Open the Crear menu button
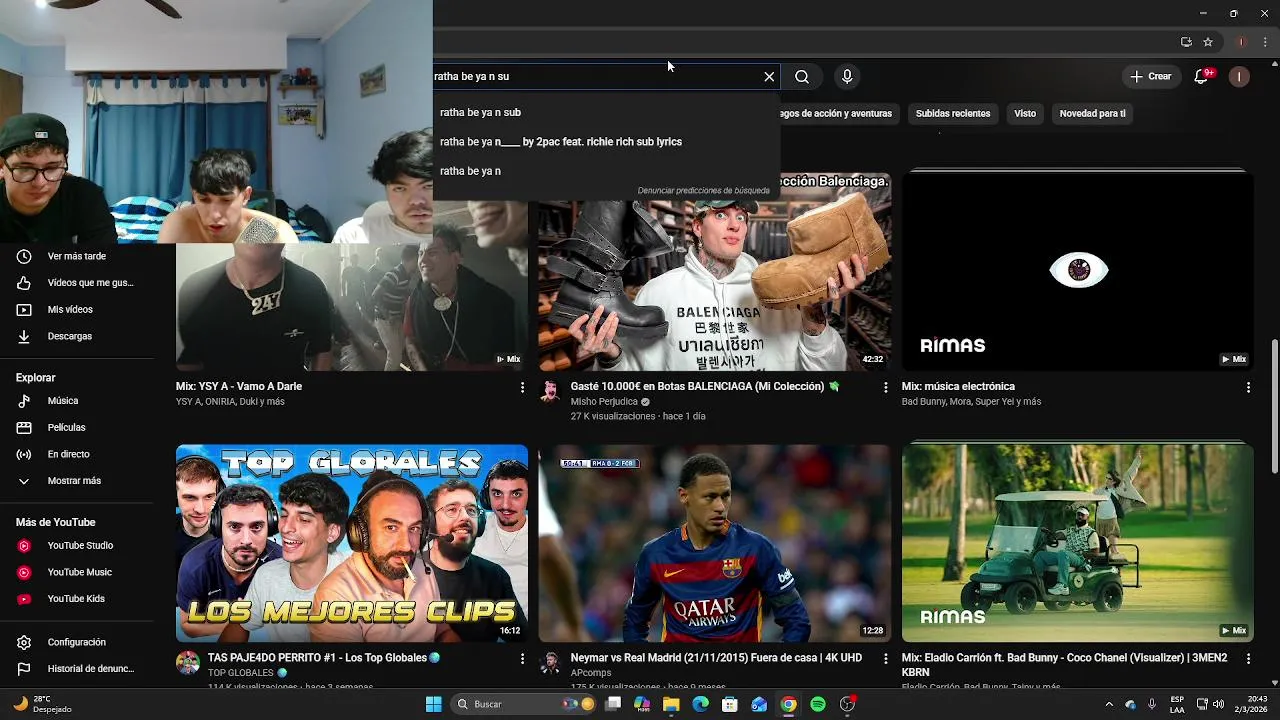The image size is (1280, 720). 1151,76
